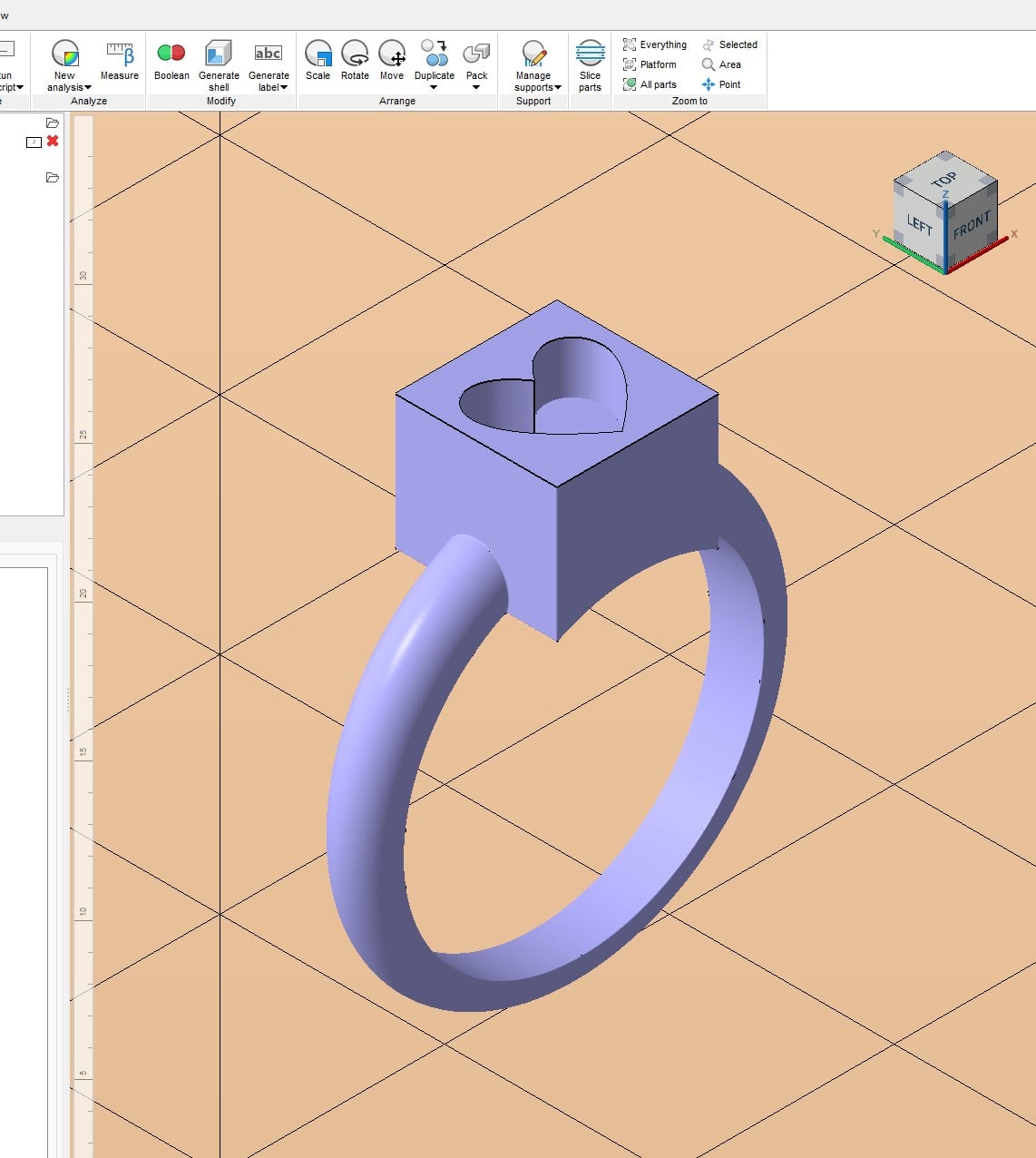Click the TOP face of view cube
The width and height of the screenshot is (1036, 1158).
tap(945, 178)
